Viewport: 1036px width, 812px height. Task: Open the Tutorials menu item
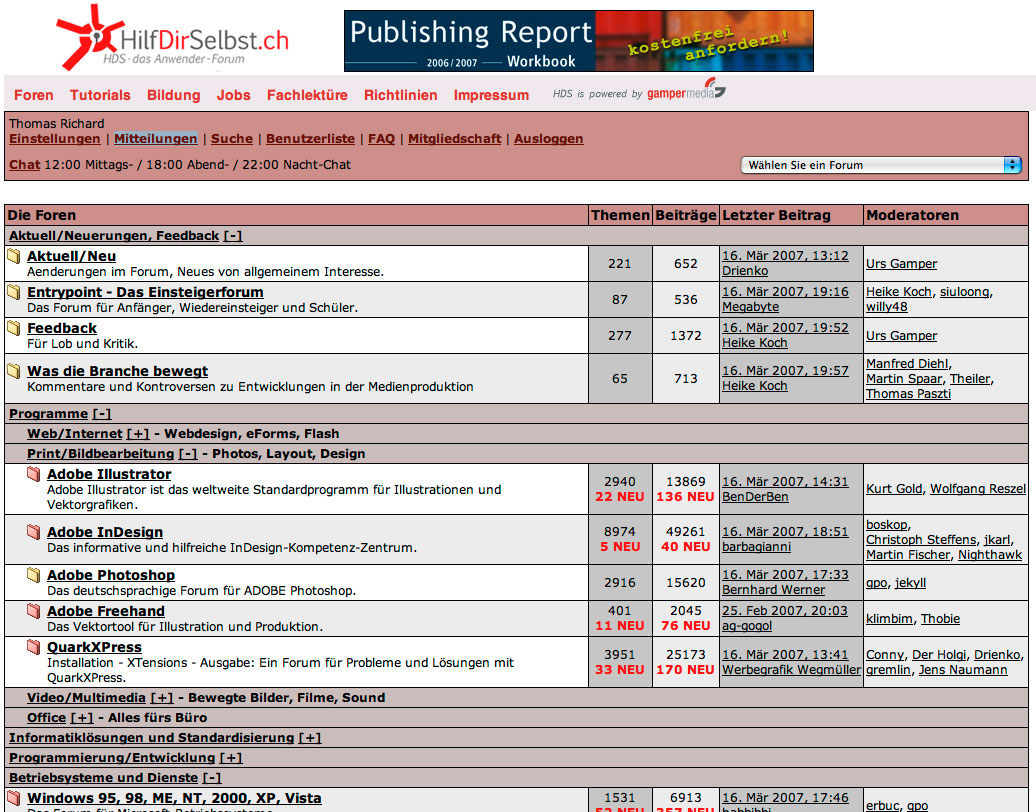100,95
